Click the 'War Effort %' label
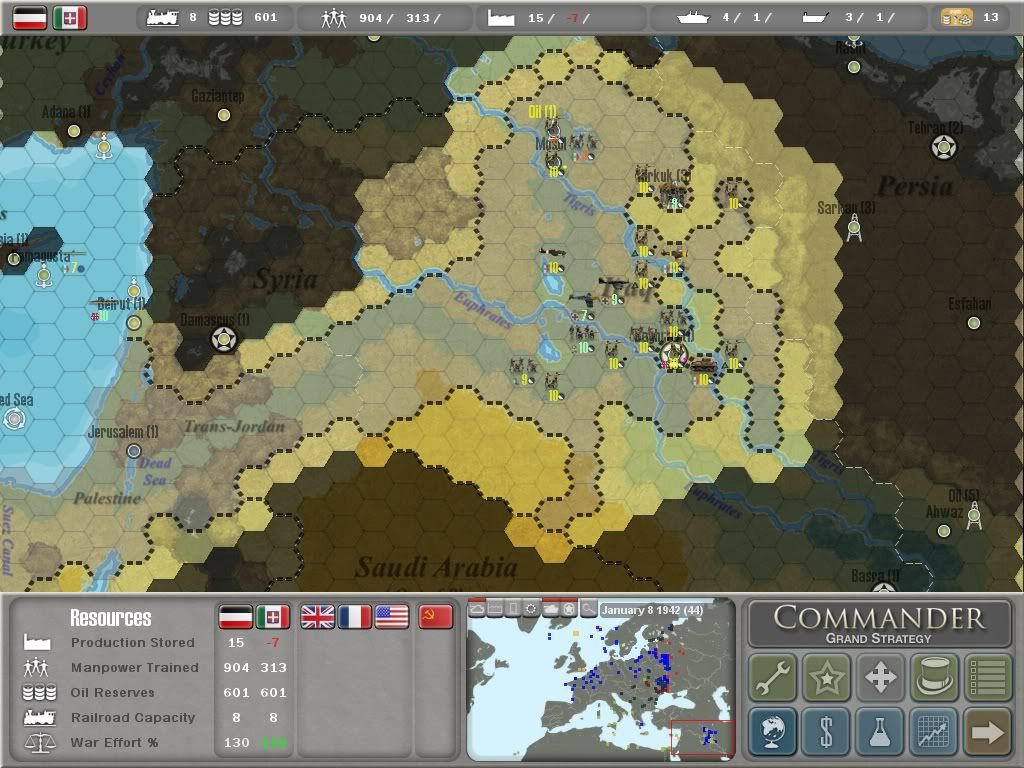The width and height of the screenshot is (1024, 768). coord(114,743)
